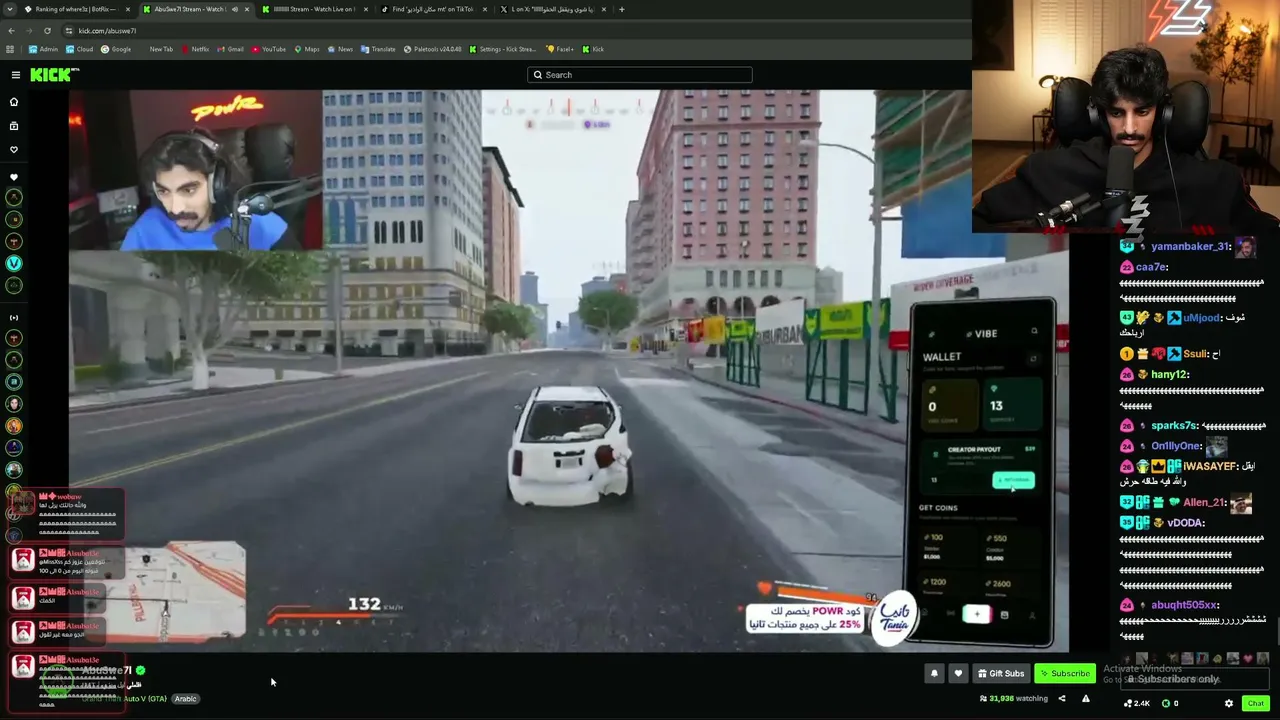Image resolution: width=1280 pixels, height=720 pixels.
Task: Click the recommended channels icon in sidebar
Action: 14,318
